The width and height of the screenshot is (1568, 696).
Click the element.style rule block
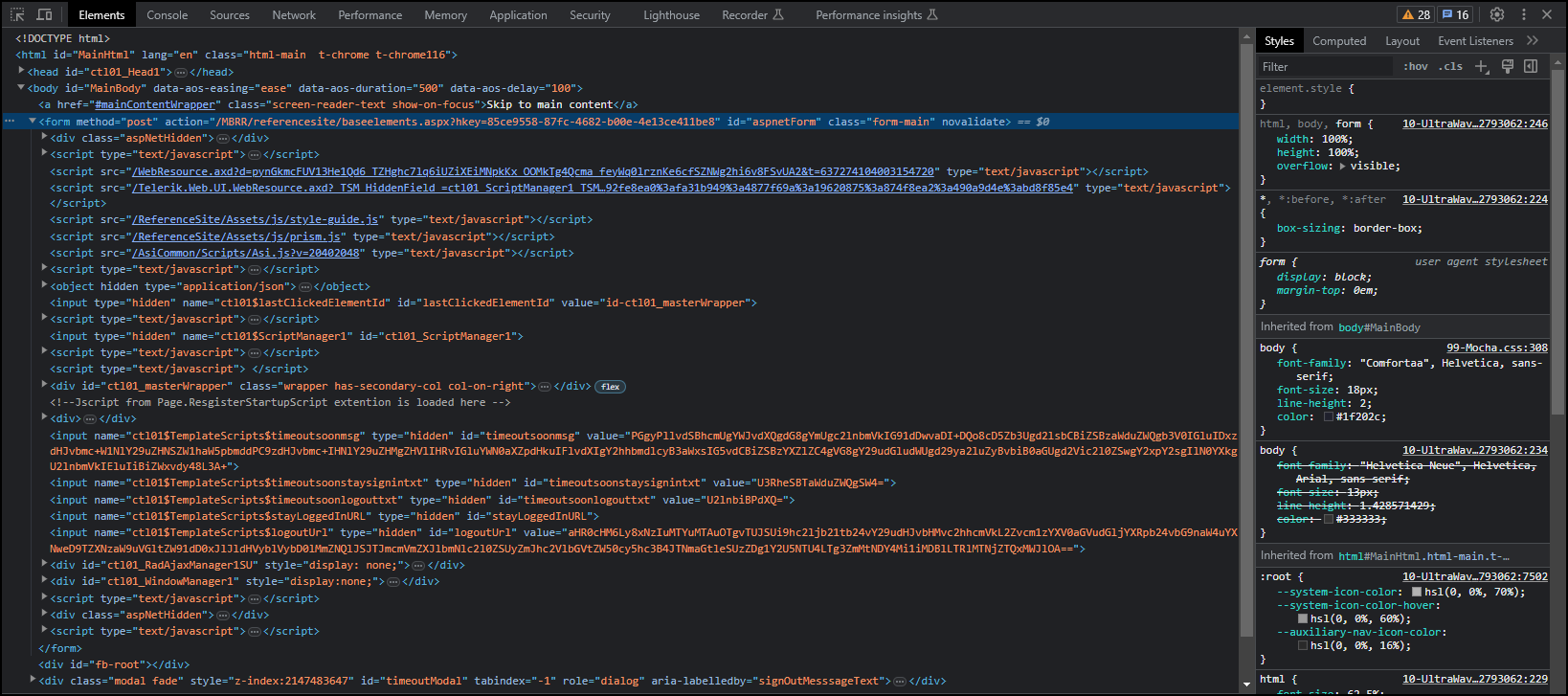1402,96
